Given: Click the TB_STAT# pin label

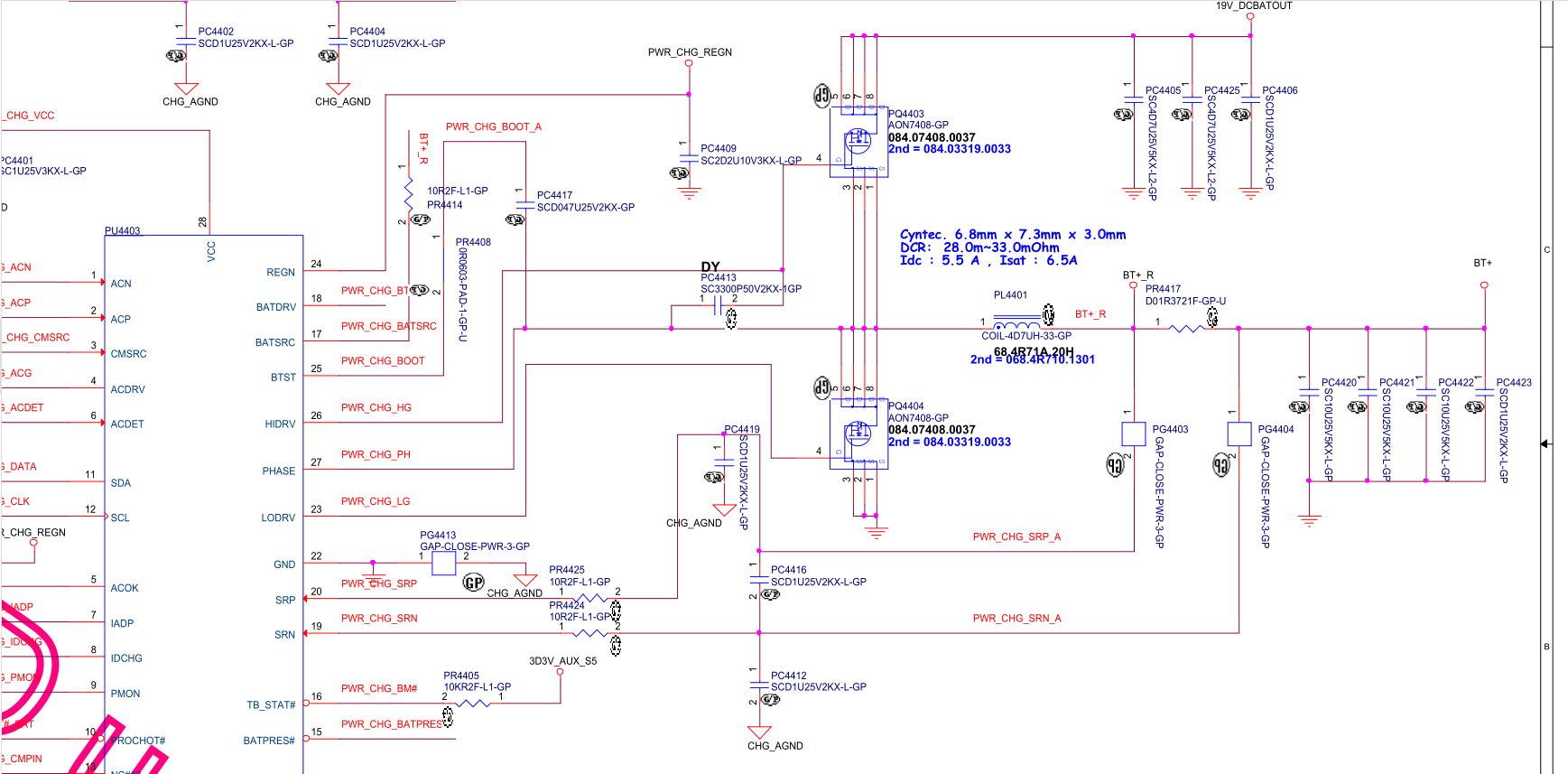Looking at the screenshot, I should pos(272,705).
